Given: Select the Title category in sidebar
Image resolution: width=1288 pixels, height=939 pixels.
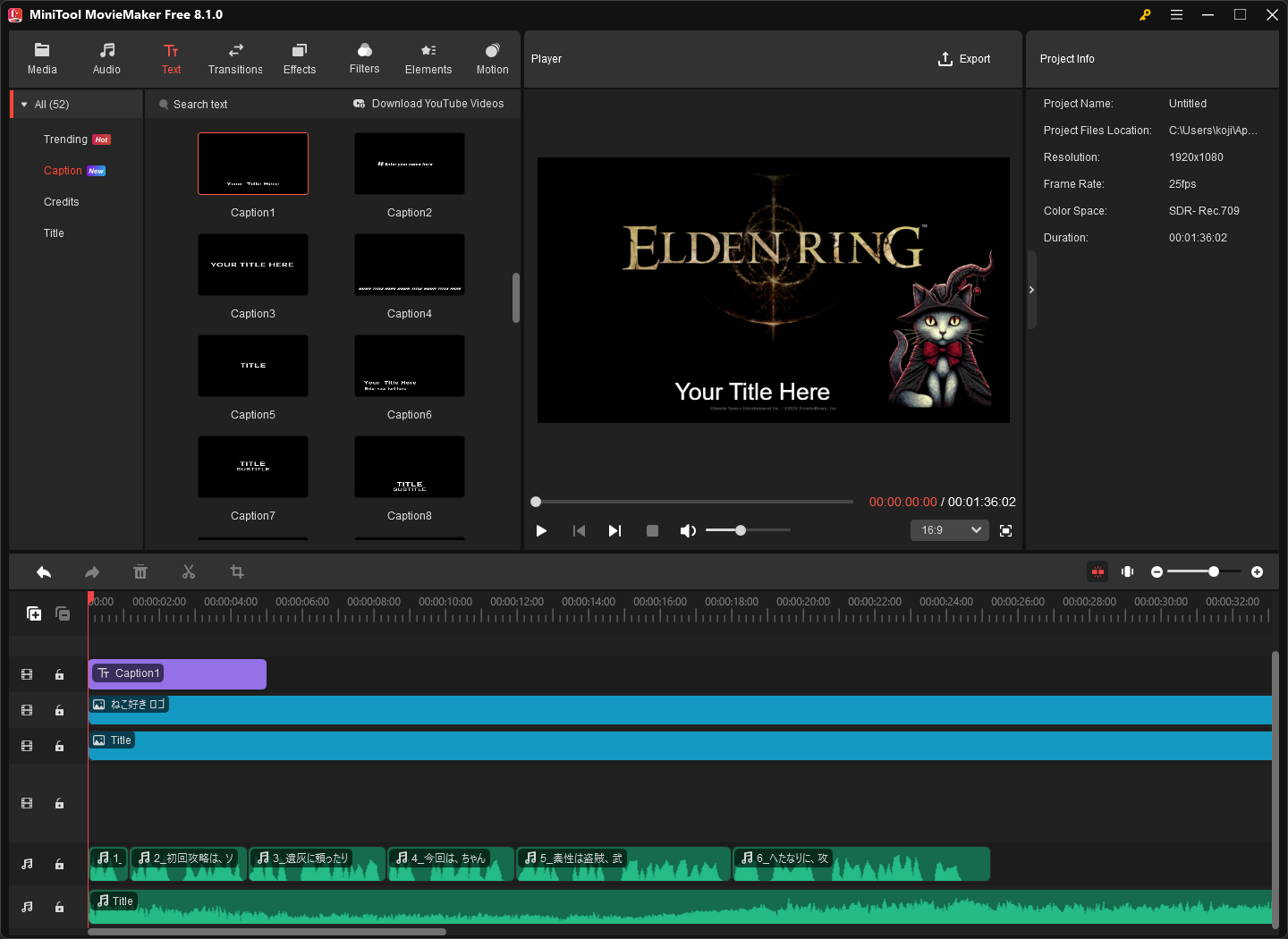Looking at the screenshot, I should tap(54, 233).
